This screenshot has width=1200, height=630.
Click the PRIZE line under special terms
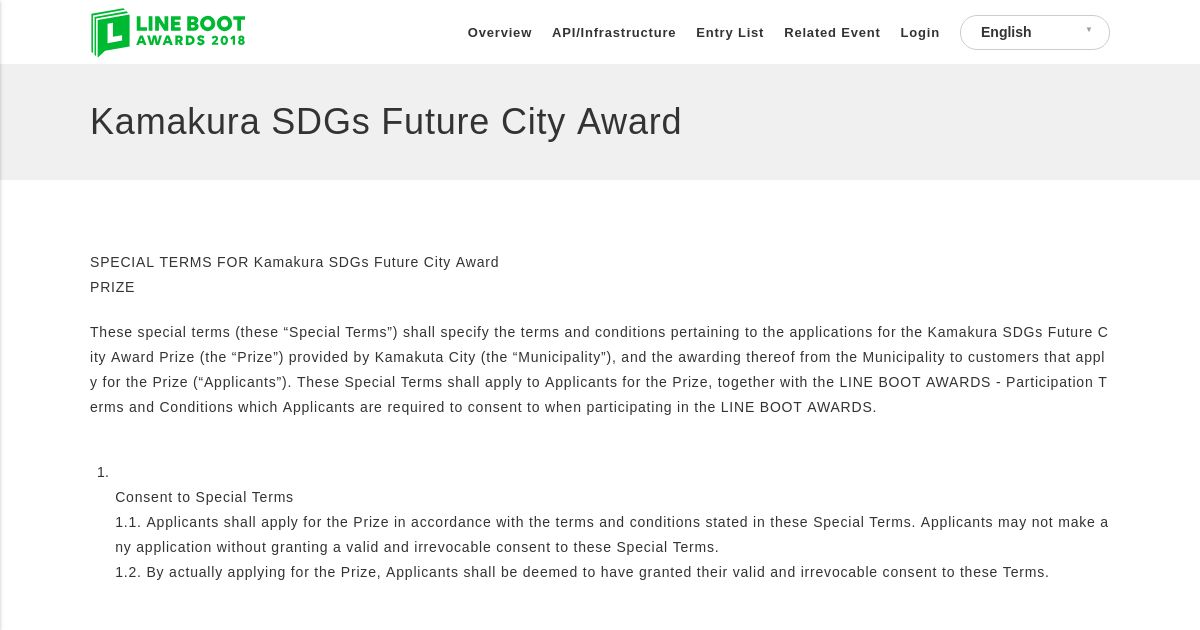[x=112, y=287]
